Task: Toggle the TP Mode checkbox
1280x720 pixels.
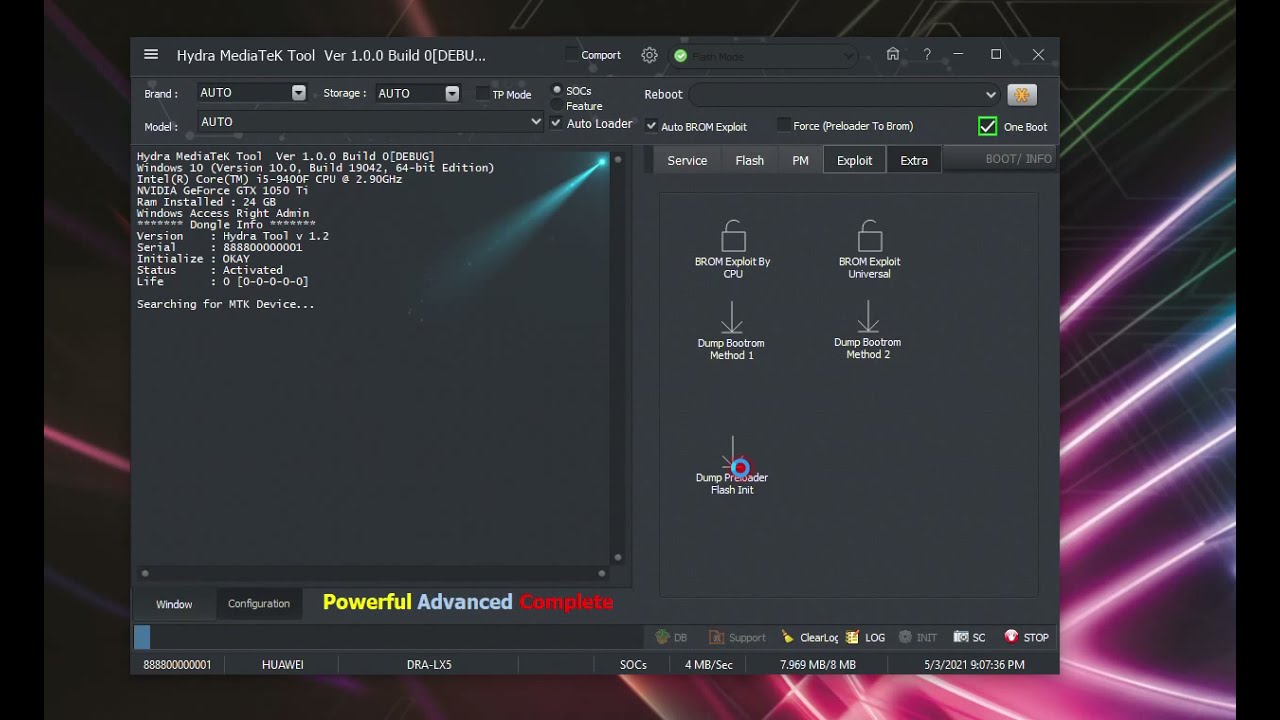Action: pos(483,94)
